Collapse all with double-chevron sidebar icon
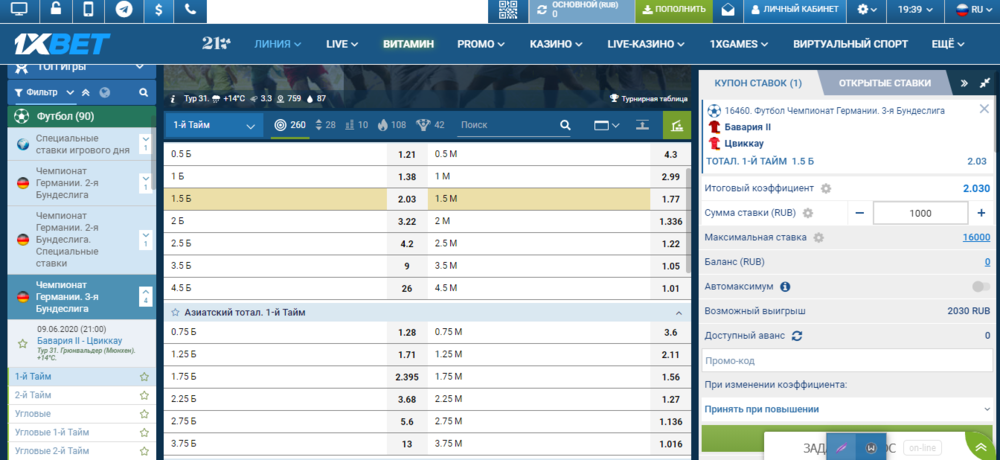The image size is (1000, 460). tap(86, 93)
